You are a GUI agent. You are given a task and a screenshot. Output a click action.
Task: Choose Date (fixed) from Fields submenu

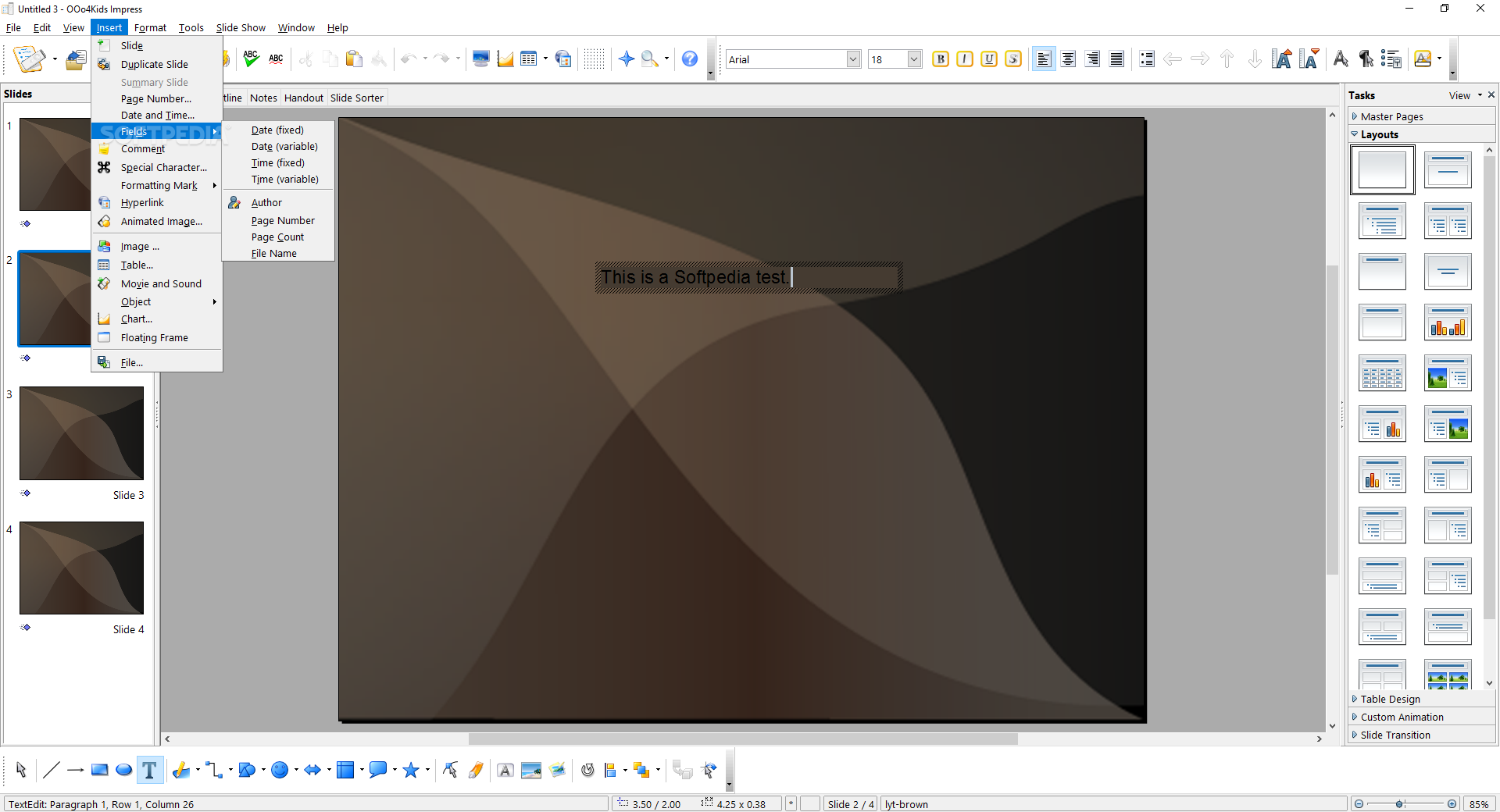(277, 130)
